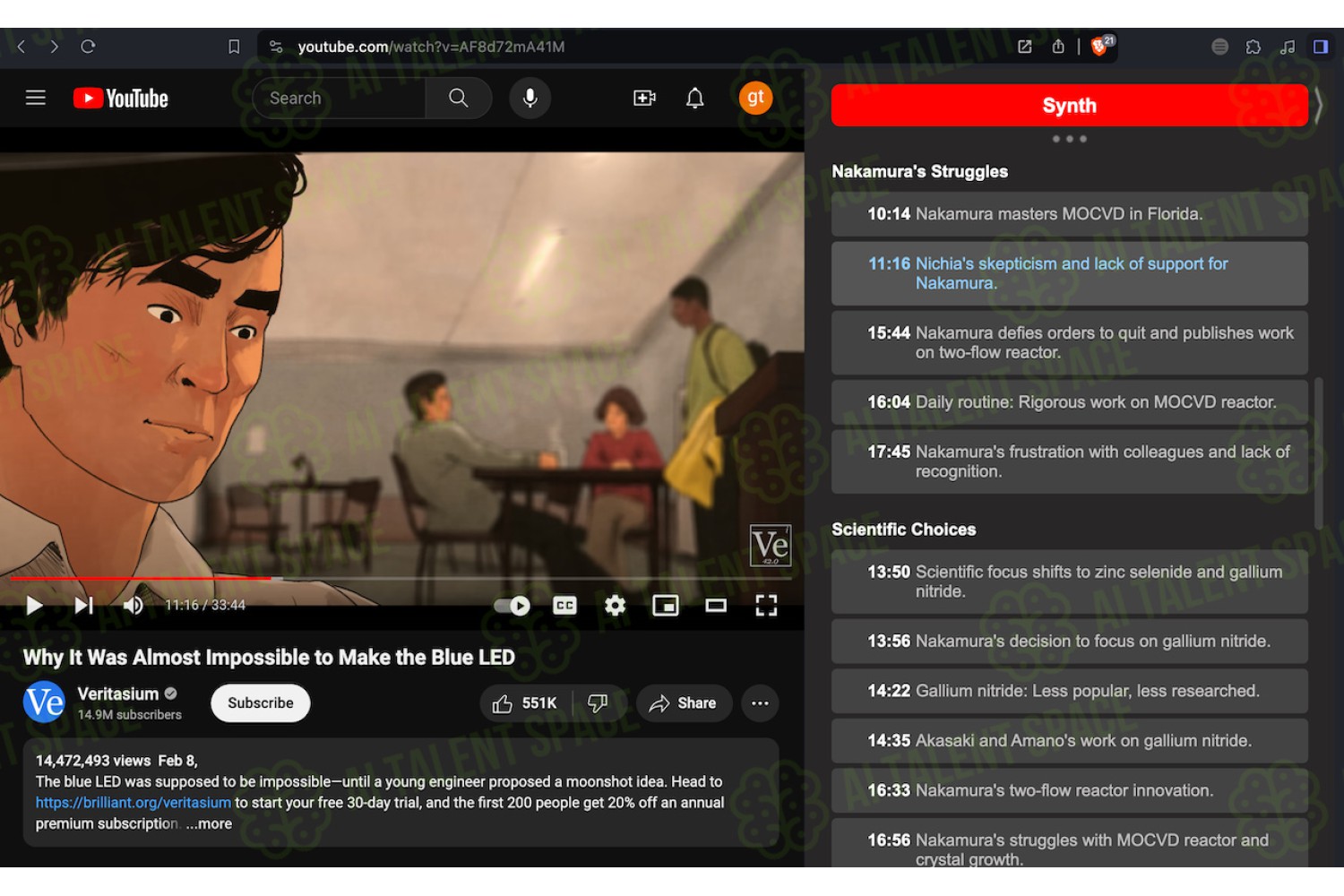The width and height of the screenshot is (1344, 896).
Task: Toggle the browser sidebar panel
Action: pyautogui.click(x=1321, y=47)
